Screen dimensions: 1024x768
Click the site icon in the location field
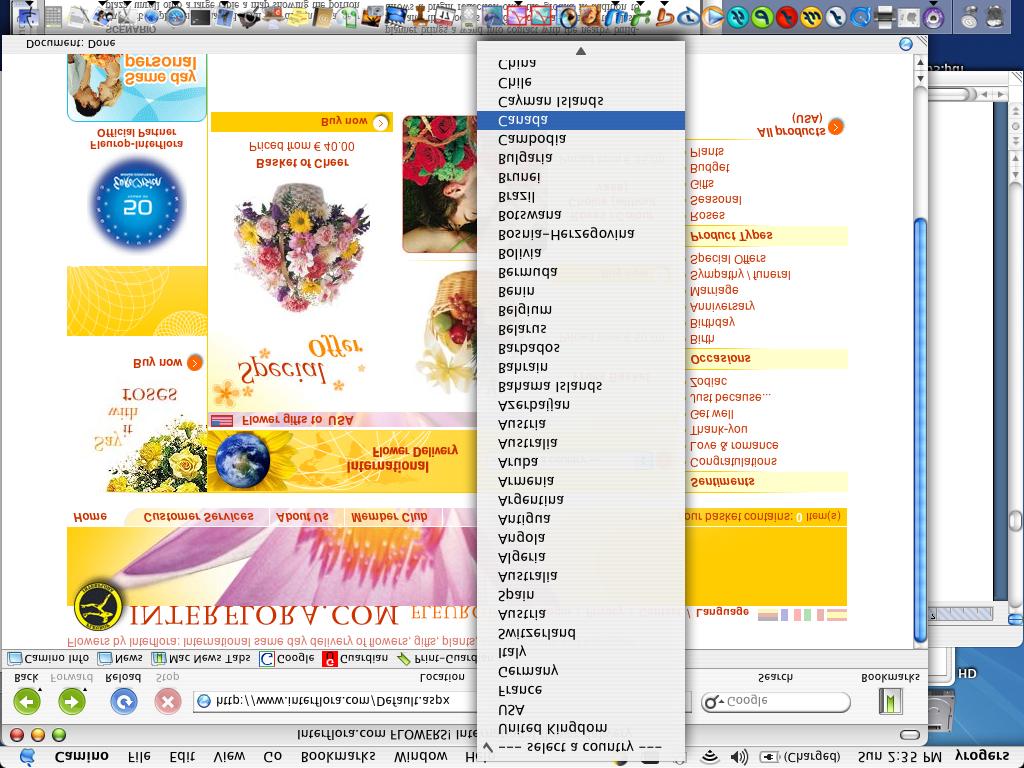204,701
